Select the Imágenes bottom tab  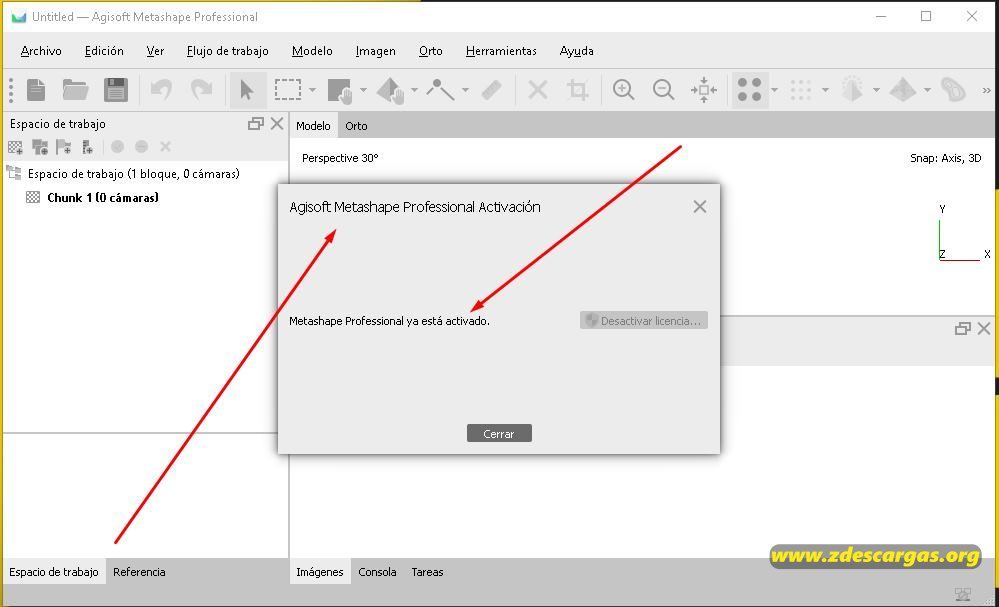[x=320, y=572]
